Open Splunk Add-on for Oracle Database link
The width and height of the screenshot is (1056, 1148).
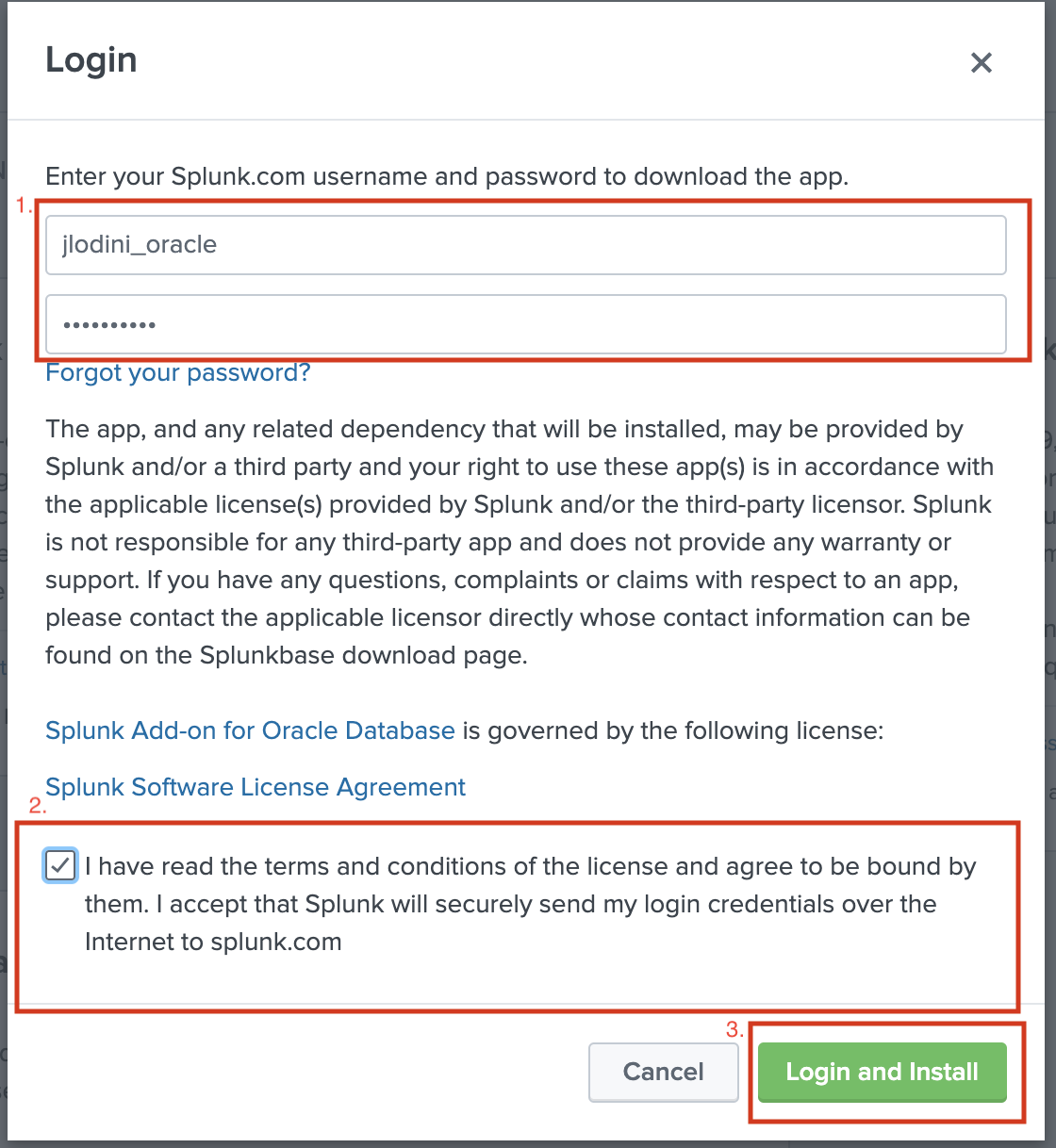(x=250, y=731)
